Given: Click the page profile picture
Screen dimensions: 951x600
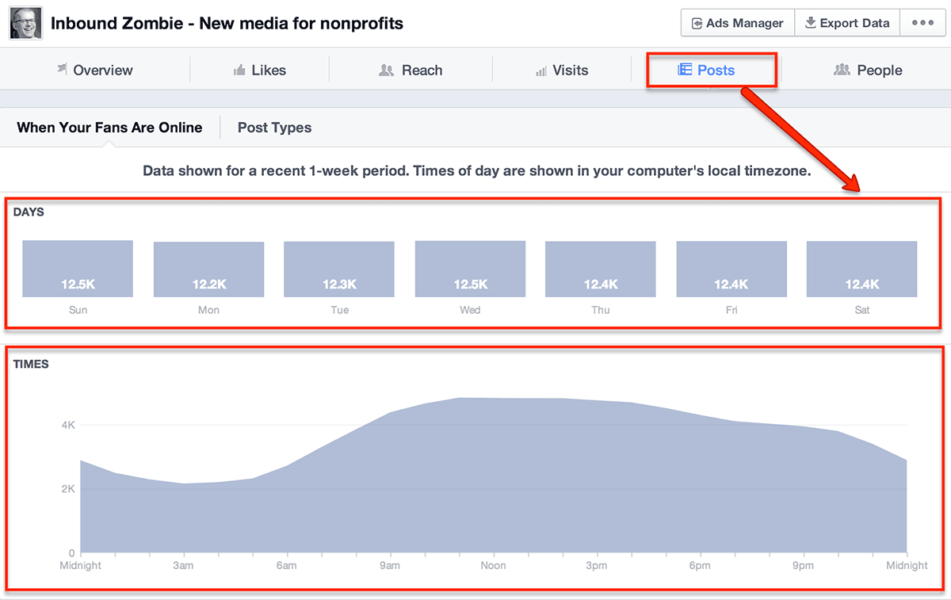Looking at the screenshot, I should [x=25, y=21].
